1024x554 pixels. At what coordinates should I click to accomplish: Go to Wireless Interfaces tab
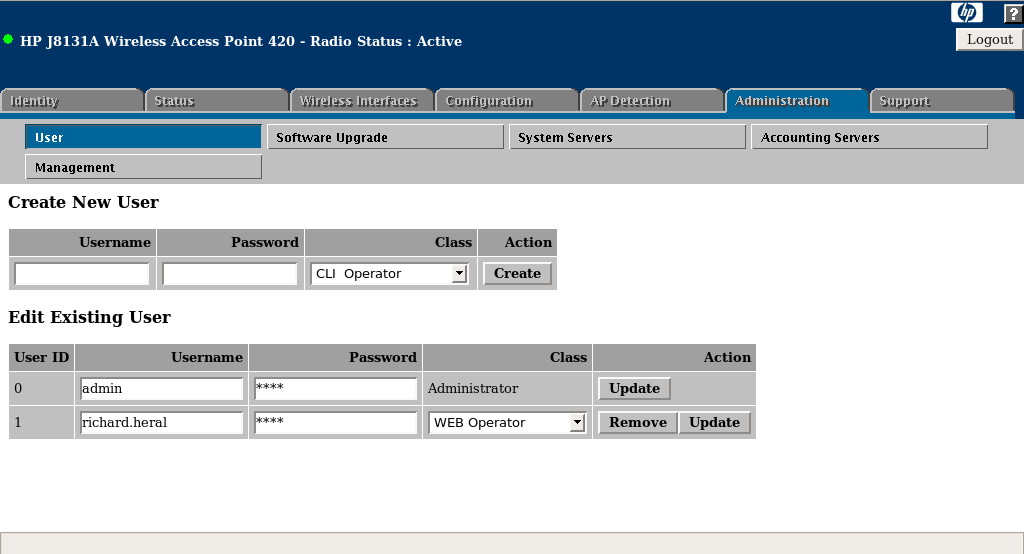pyautogui.click(x=360, y=101)
